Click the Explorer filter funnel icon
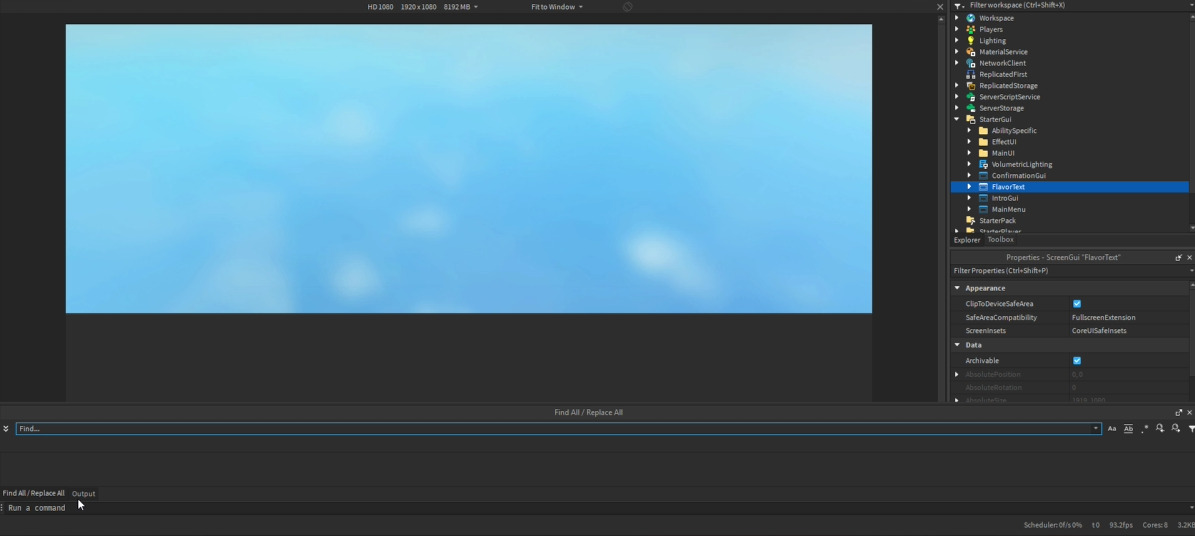This screenshot has height=536, width=1195. [x=958, y=5]
